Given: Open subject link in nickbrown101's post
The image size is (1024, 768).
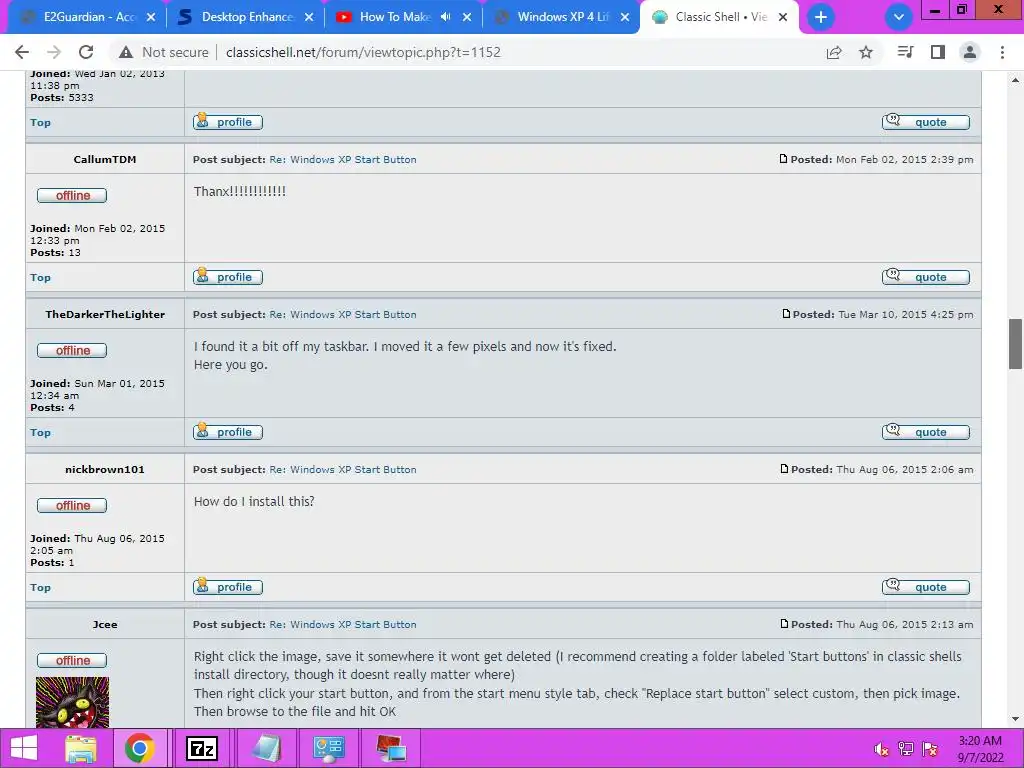Looking at the screenshot, I should coord(343,469).
